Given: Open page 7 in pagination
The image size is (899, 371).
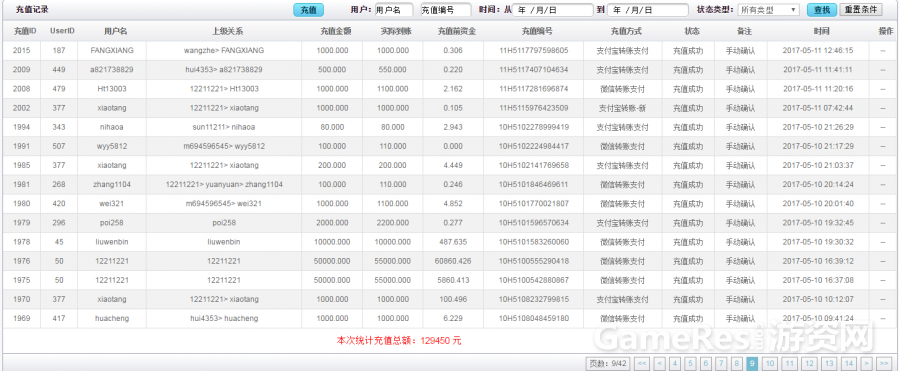Looking at the screenshot, I should tap(722, 363).
